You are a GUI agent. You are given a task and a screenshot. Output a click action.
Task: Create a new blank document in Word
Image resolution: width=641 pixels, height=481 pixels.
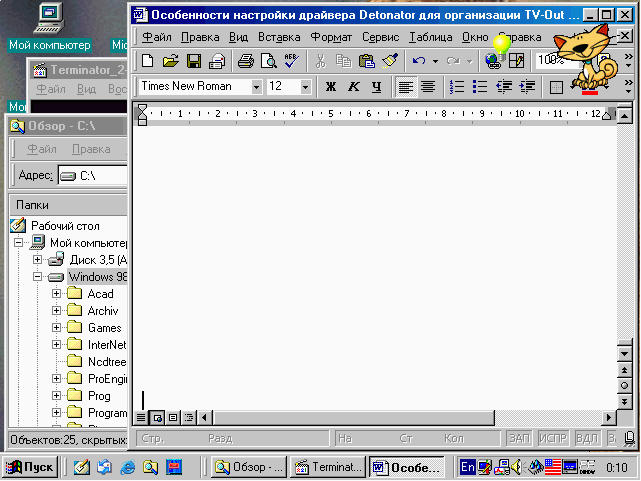pos(148,61)
